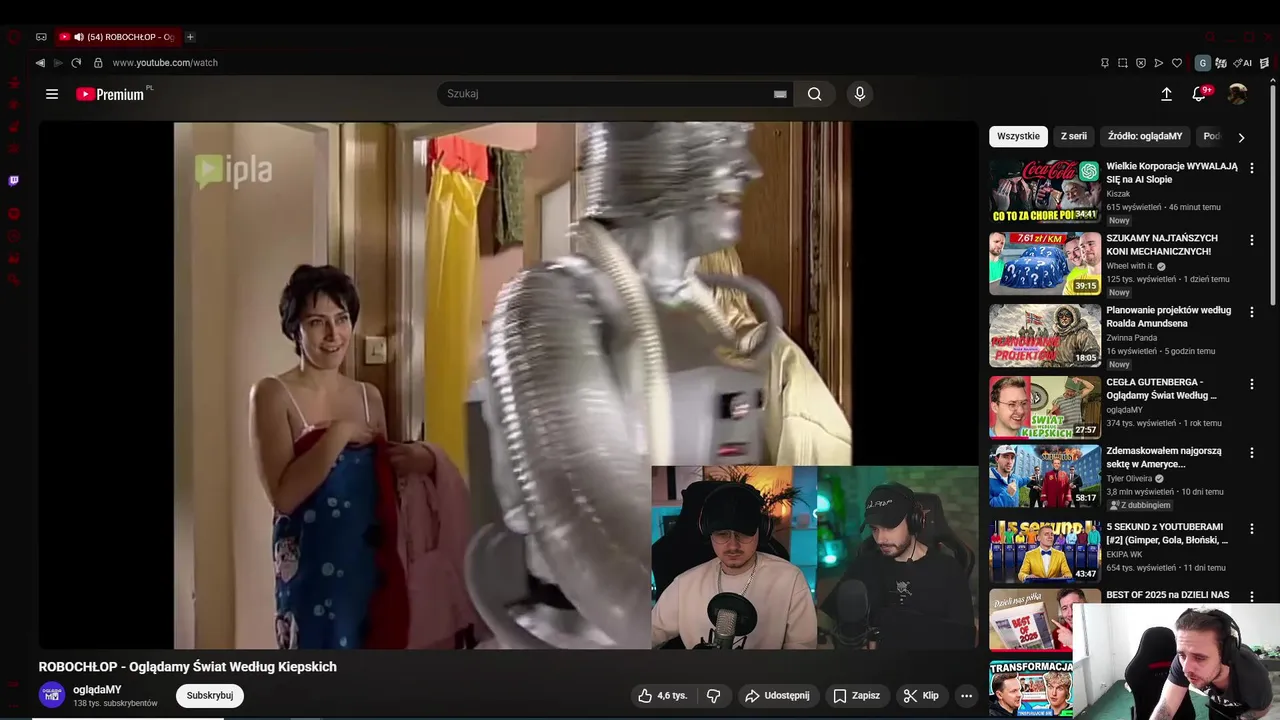Bookmark the page with the heart icon
The height and width of the screenshot is (720, 1280).
pyautogui.click(x=1177, y=63)
